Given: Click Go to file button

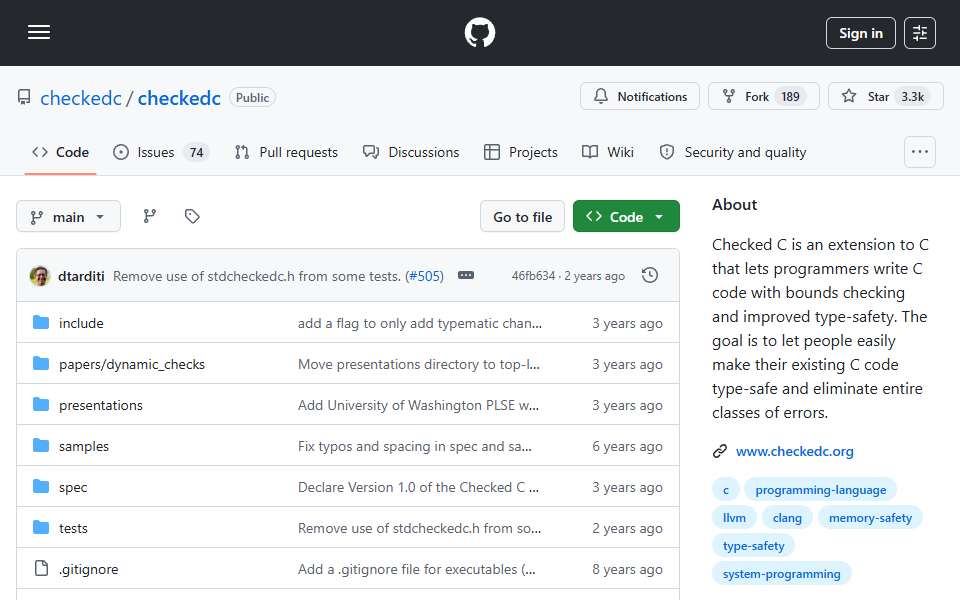Looking at the screenshot, I should pyautogui.click(x=522, y=217).
